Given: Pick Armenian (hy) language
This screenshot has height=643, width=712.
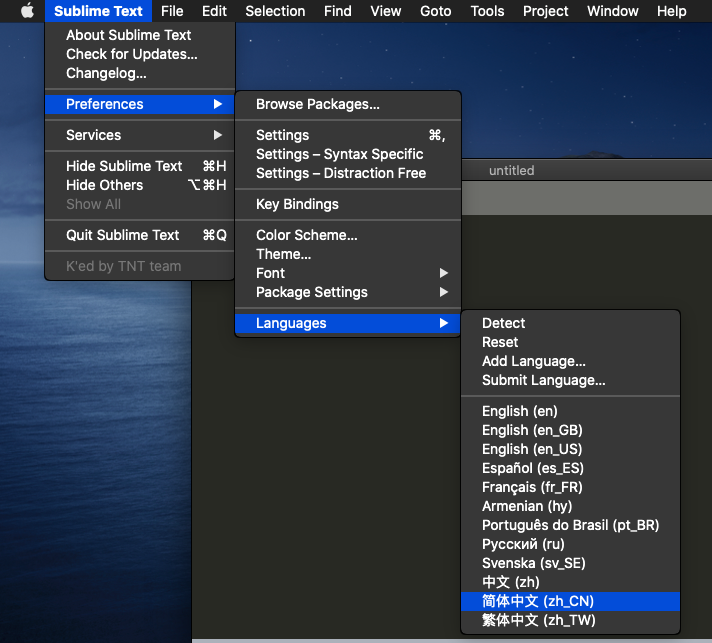Looking at the screenshot, I should 570,506.
